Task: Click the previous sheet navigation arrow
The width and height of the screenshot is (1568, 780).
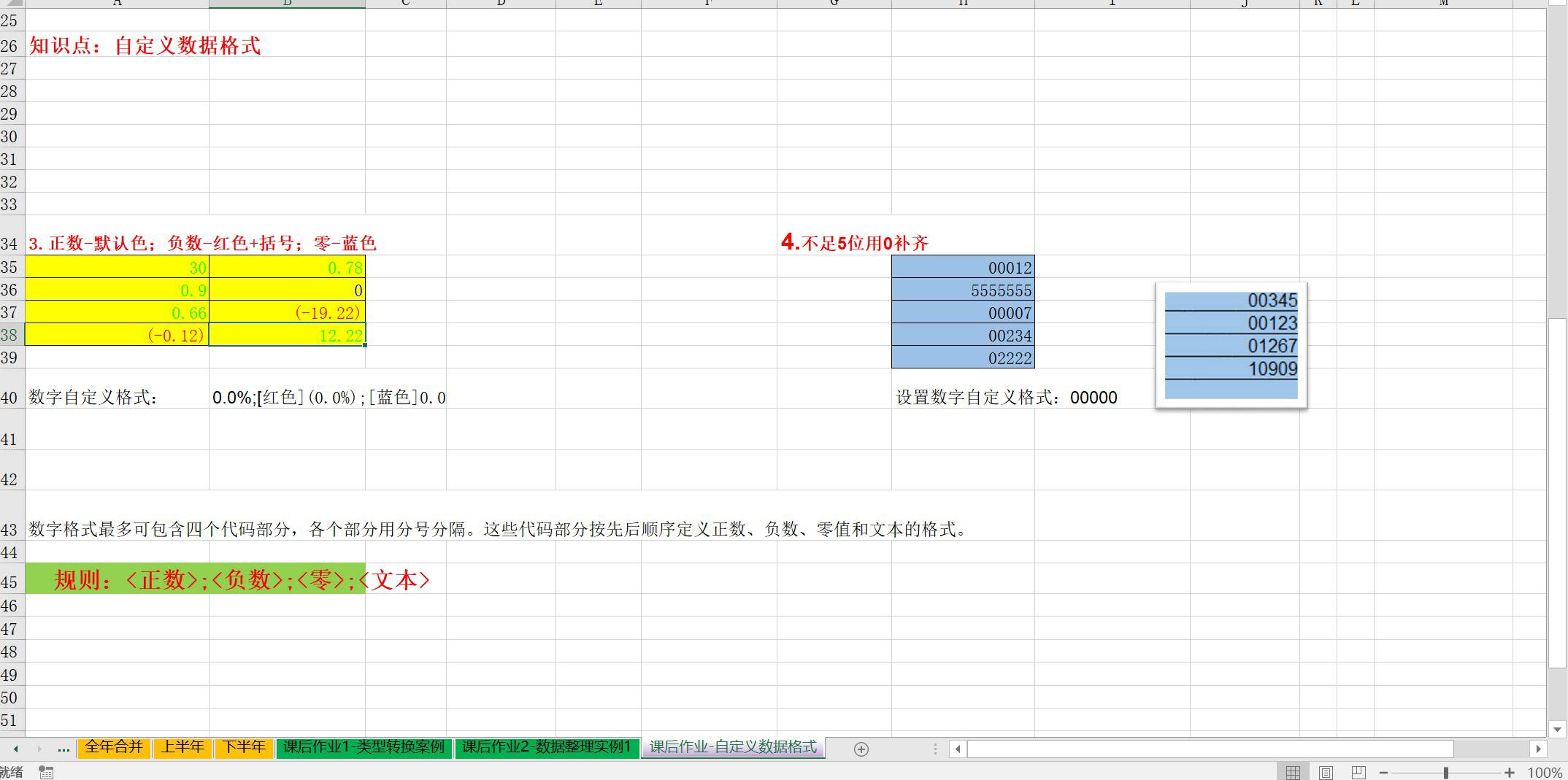Action: click(x=16, y=749)
